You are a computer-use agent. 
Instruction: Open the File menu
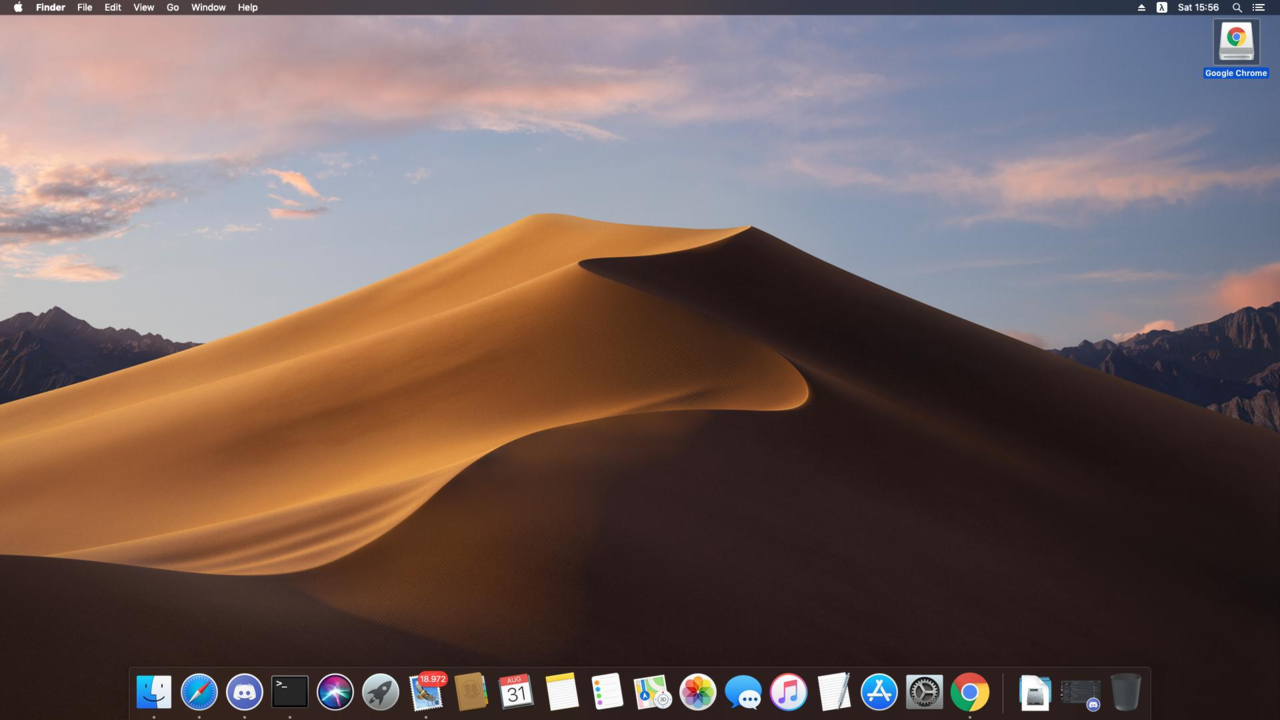(x=85, y=7)
